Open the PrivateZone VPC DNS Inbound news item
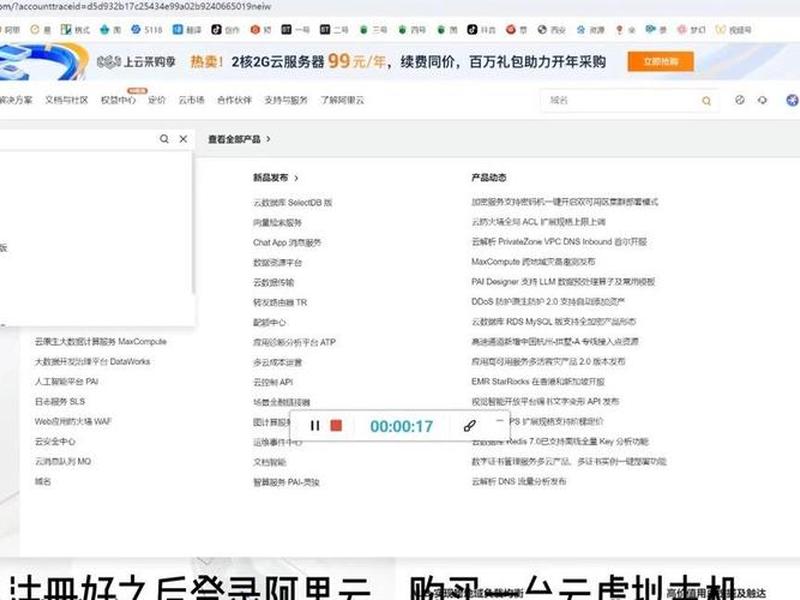Viewport: 800px width, 600px height. [559, 241]
